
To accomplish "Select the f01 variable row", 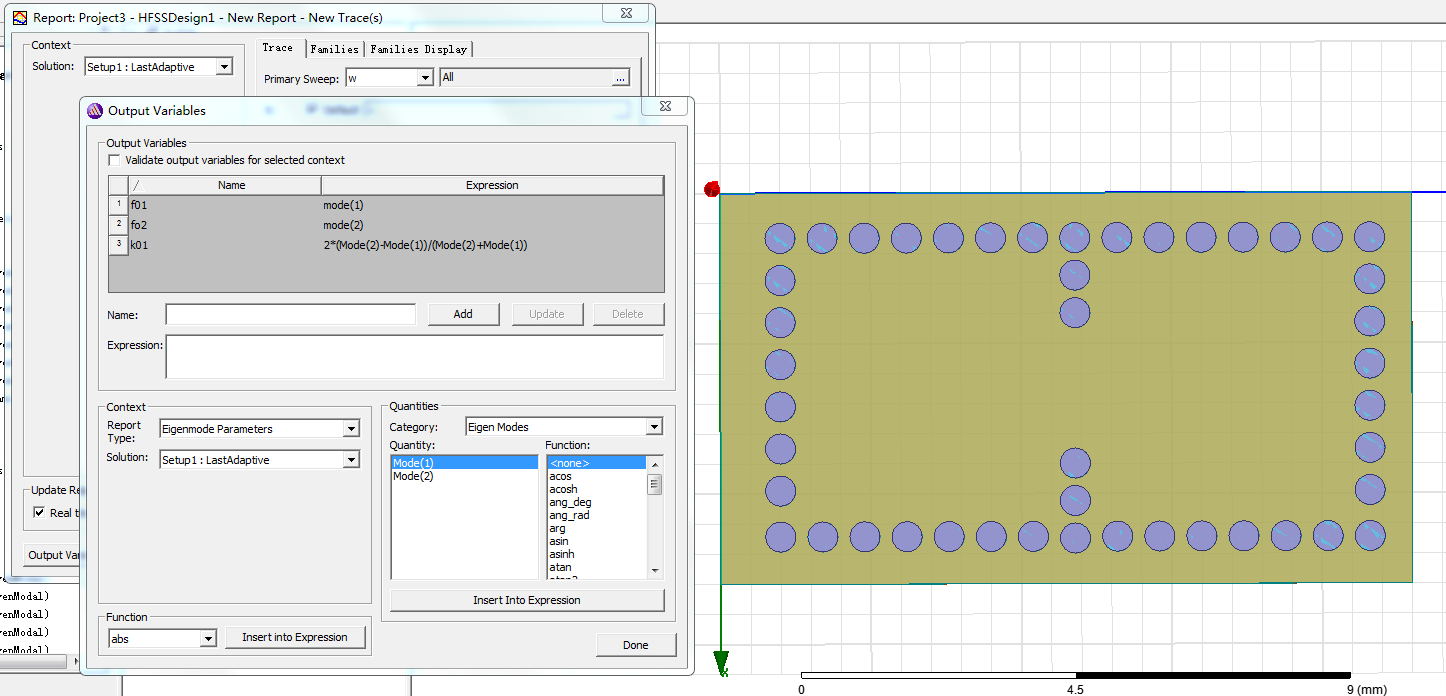I will coord(386,205).
